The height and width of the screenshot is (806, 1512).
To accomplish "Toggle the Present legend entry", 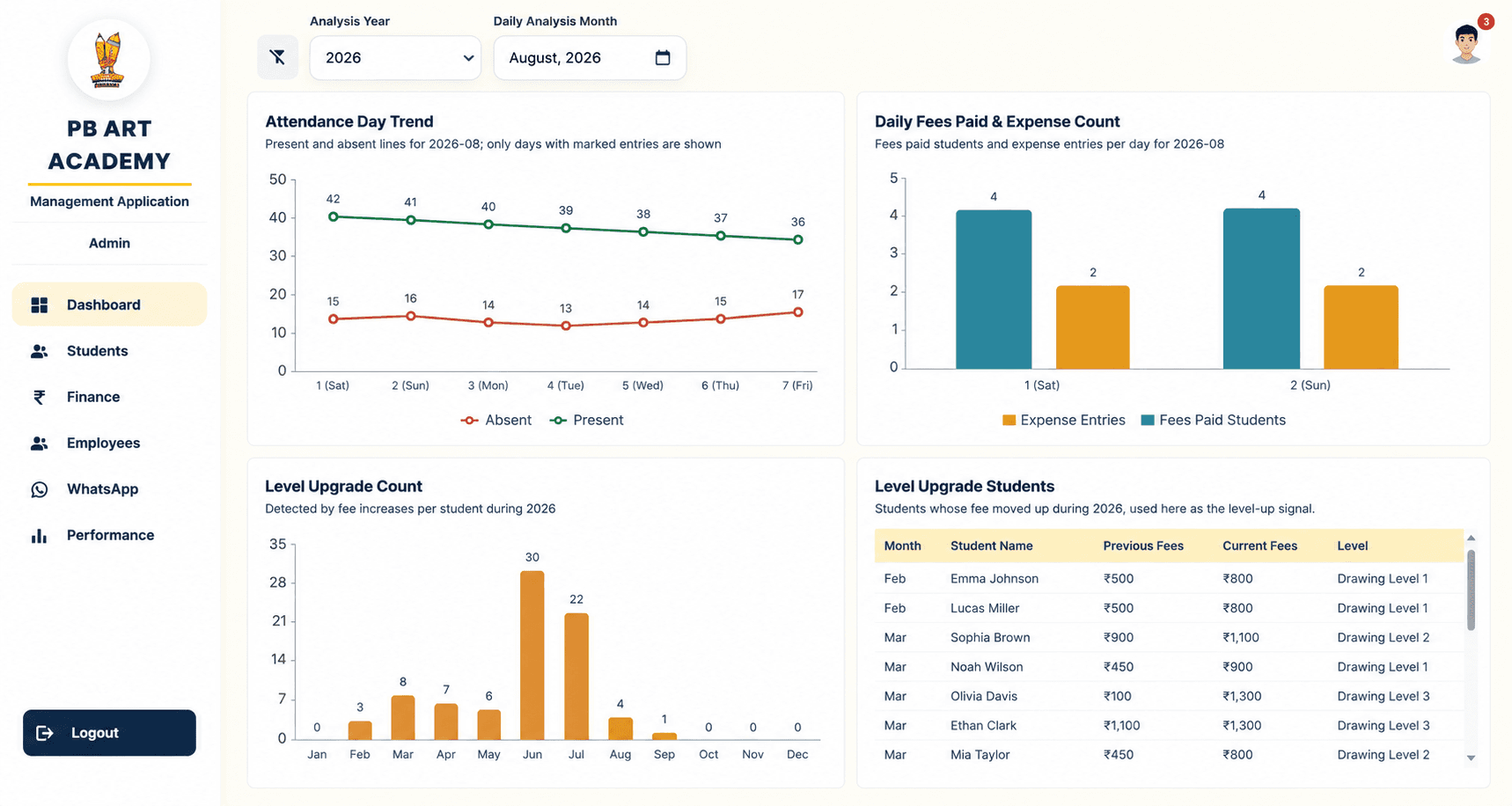I will pos(587,421).
